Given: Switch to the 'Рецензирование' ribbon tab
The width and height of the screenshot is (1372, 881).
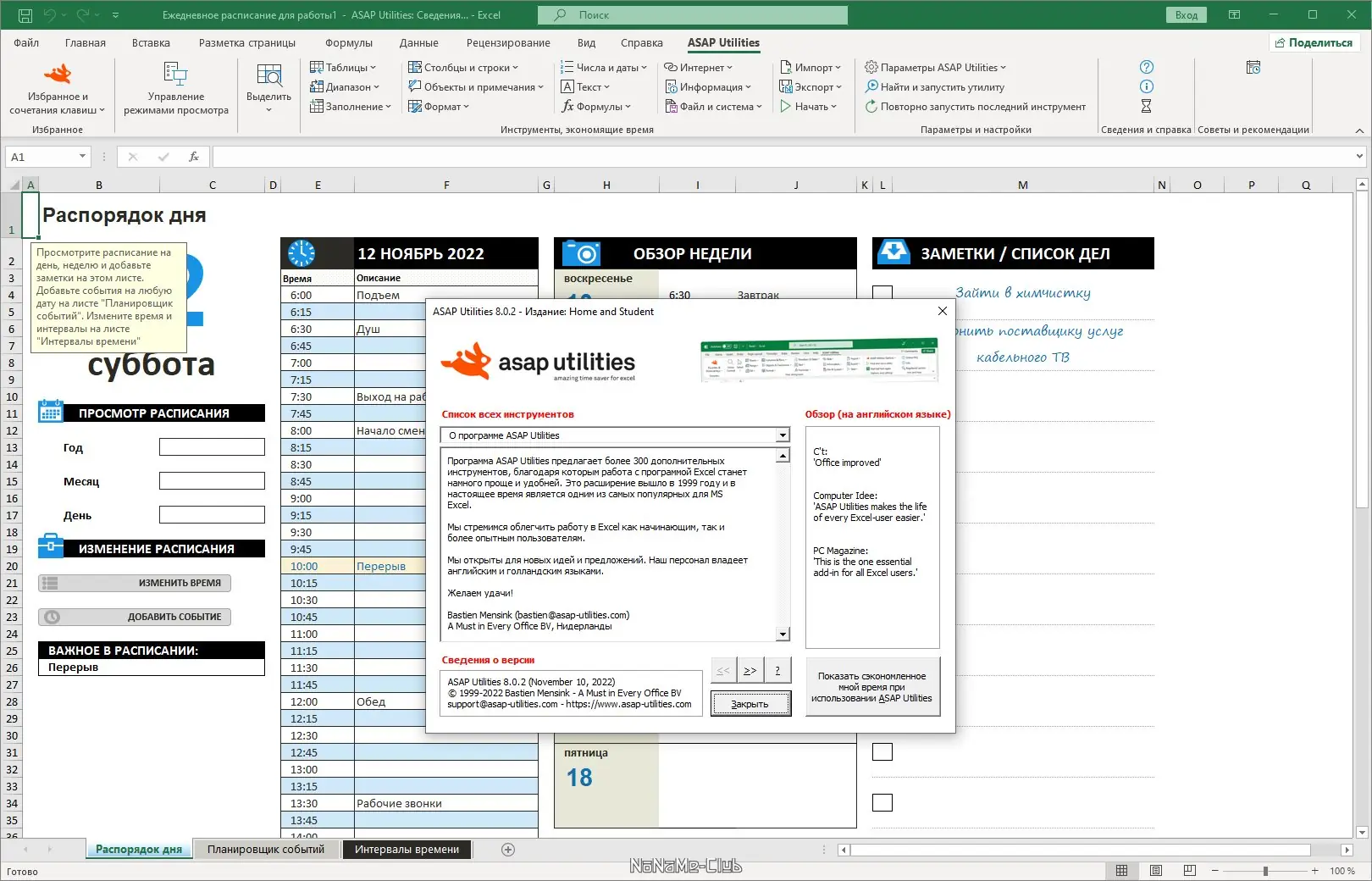Looking at the screenshot, I should [x=508, y=42].
